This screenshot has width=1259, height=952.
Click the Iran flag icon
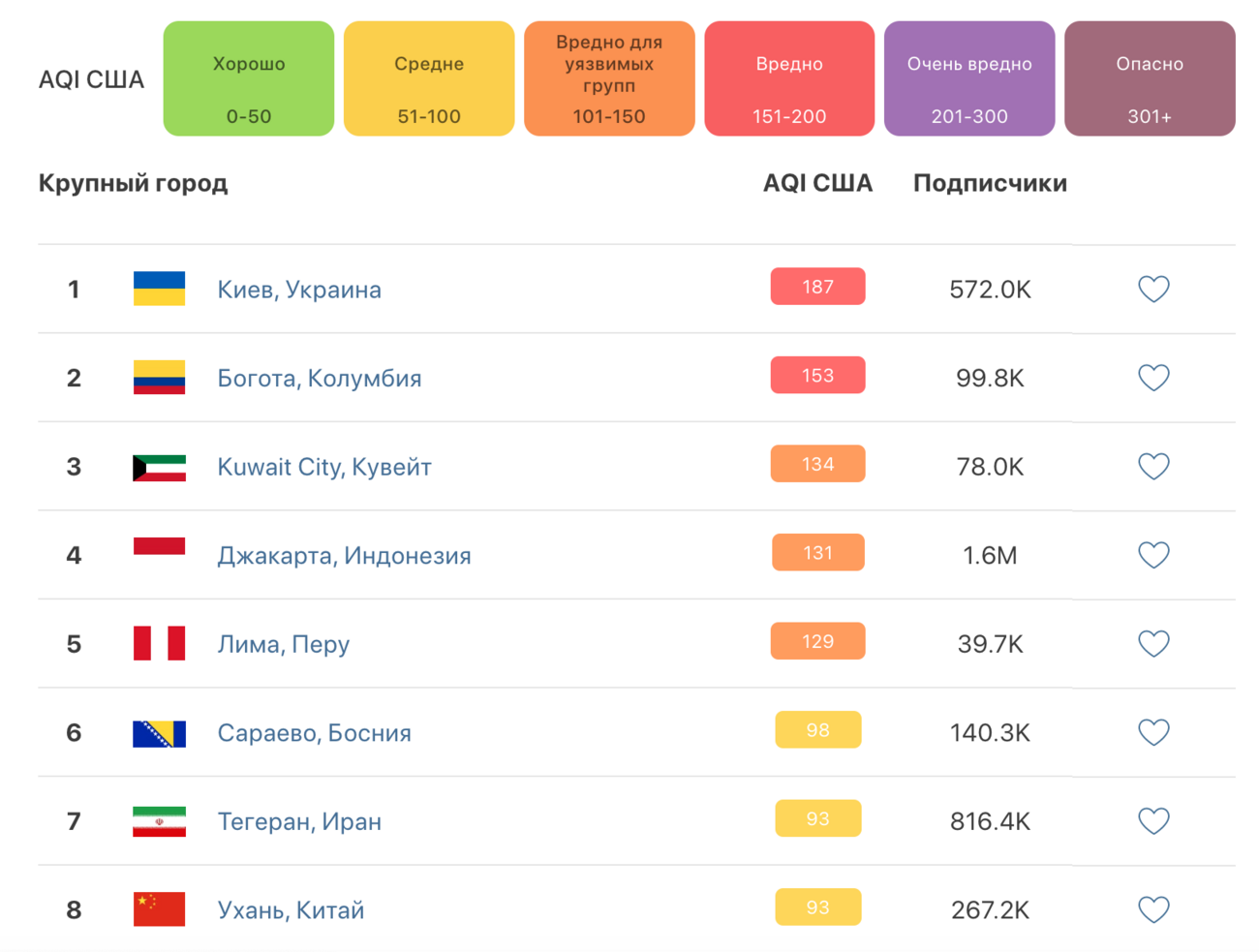coord(159,821)
